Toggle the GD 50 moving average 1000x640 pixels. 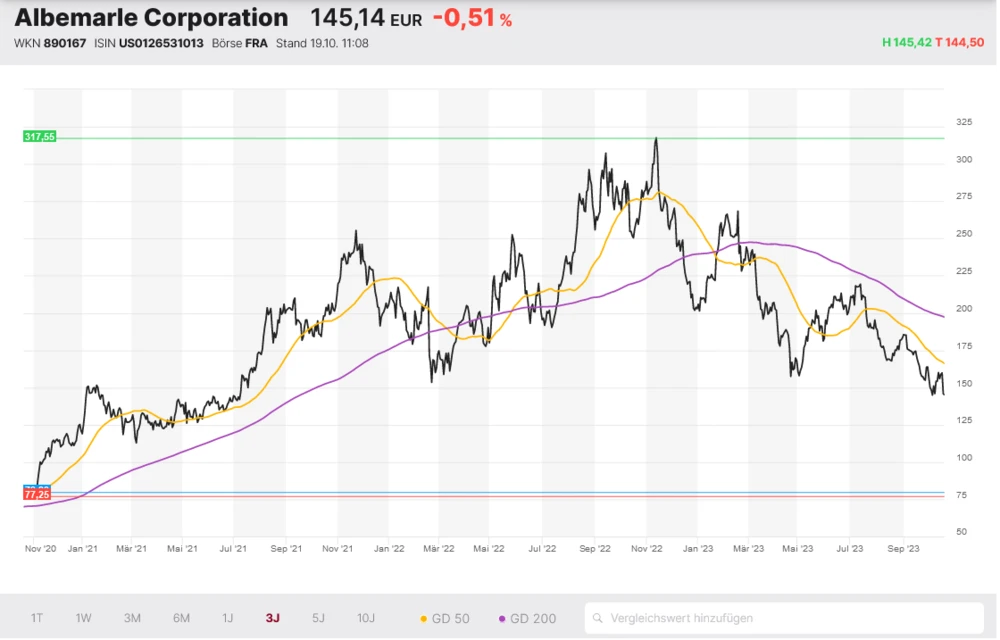446,618
